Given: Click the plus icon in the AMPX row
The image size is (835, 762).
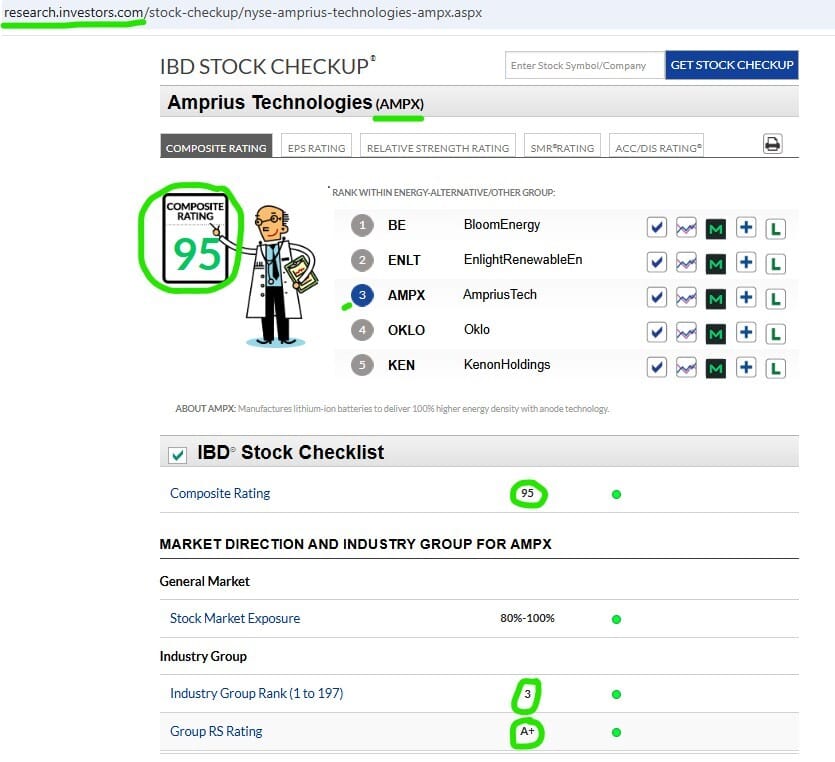Looking at the screenshot, I should click(x=746, y=297).
